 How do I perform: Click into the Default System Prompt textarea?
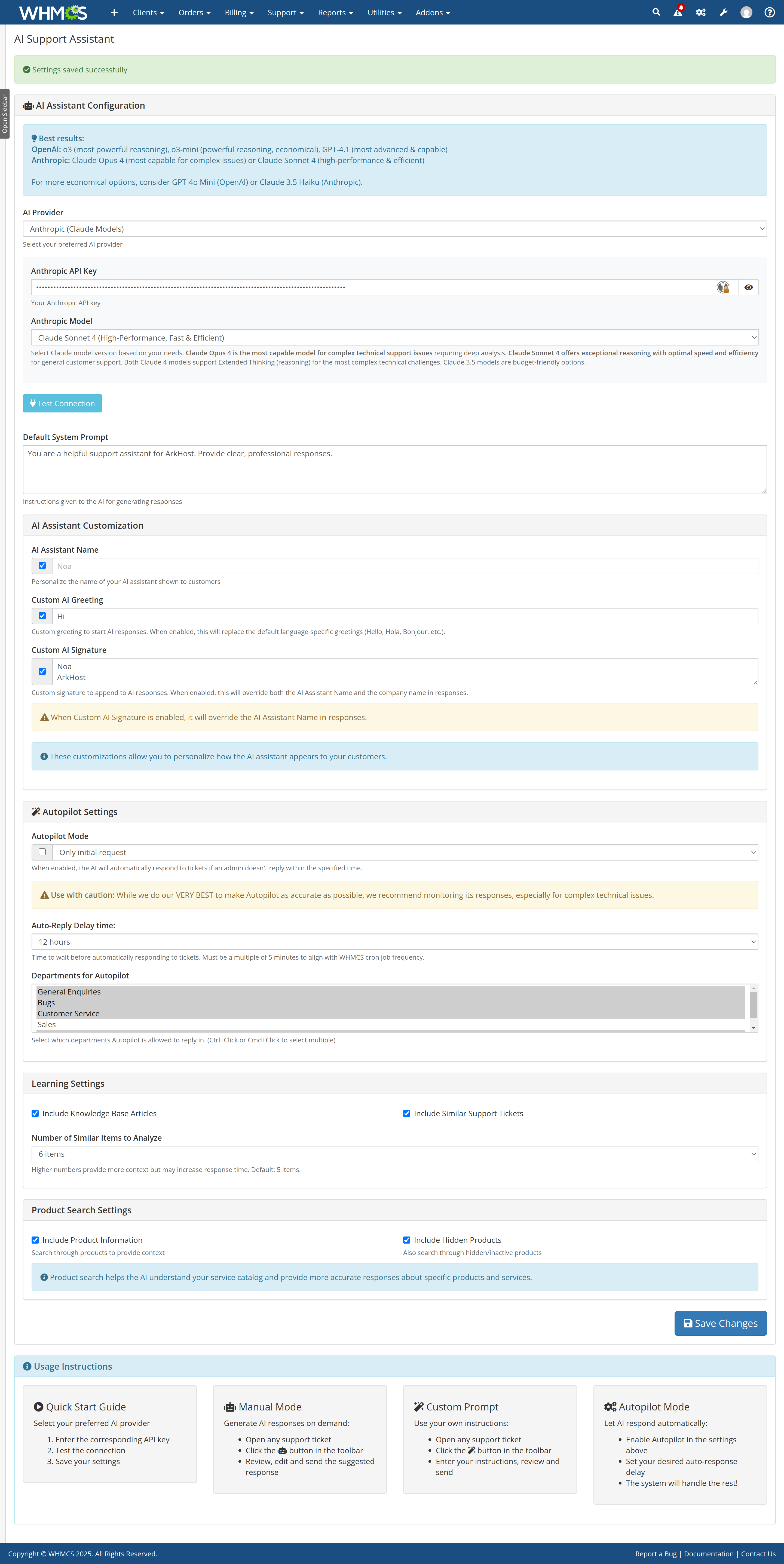395,469
